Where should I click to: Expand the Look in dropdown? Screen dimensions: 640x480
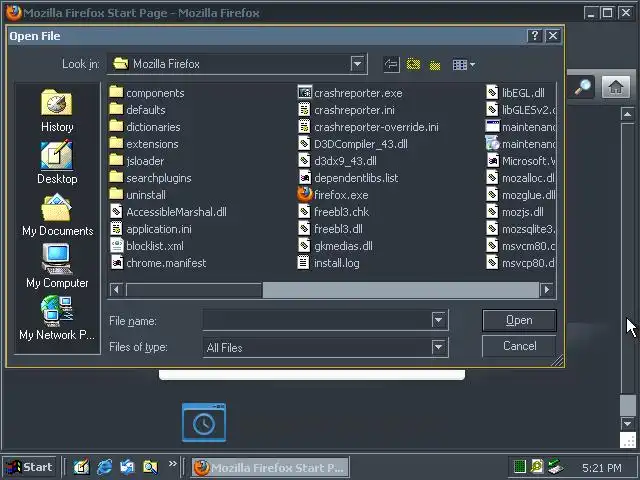point(358,64)
